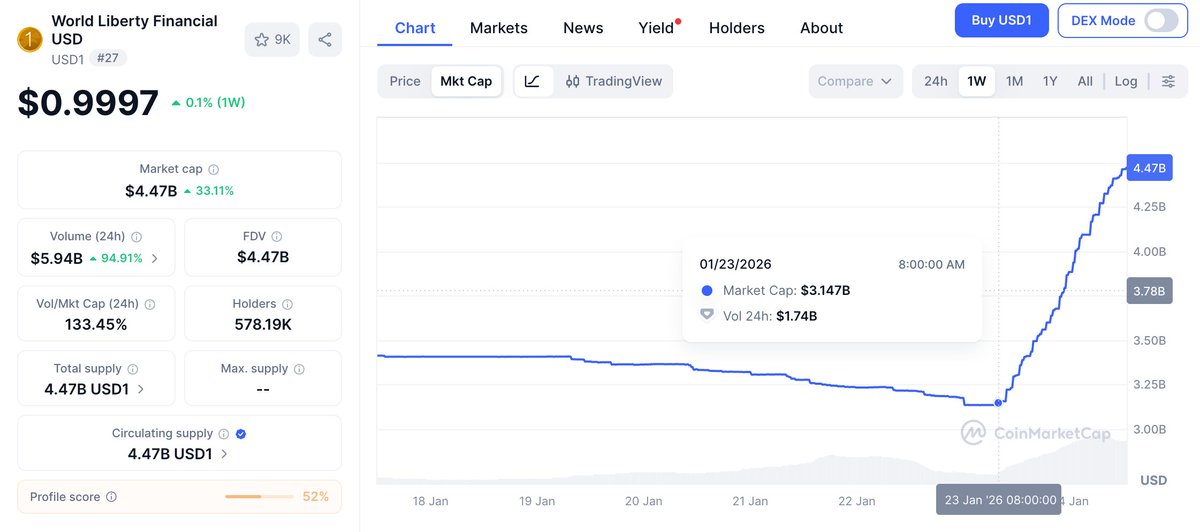Click Profile score info icon
This screenshot has height=532, width=1200.
click(111, 497)
